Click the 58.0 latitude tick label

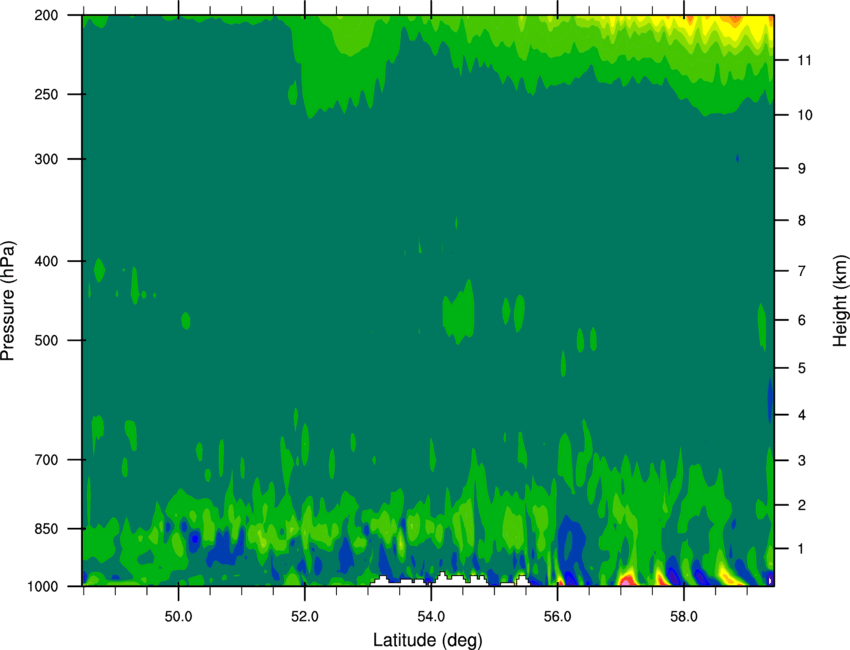click(684, 616)
